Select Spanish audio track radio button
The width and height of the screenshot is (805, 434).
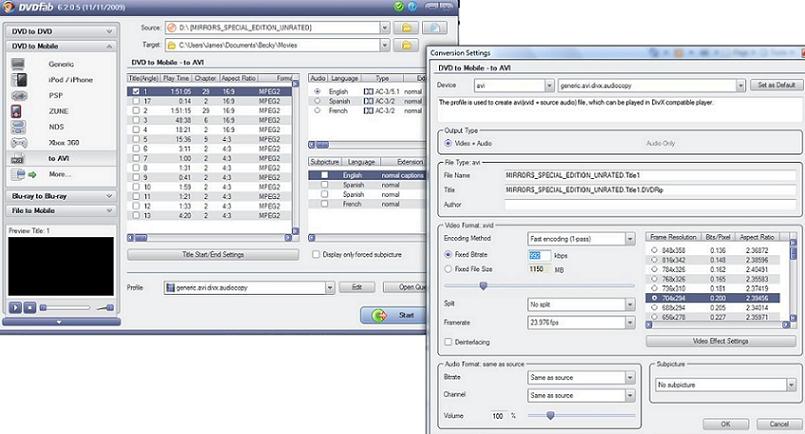[317, 101]
